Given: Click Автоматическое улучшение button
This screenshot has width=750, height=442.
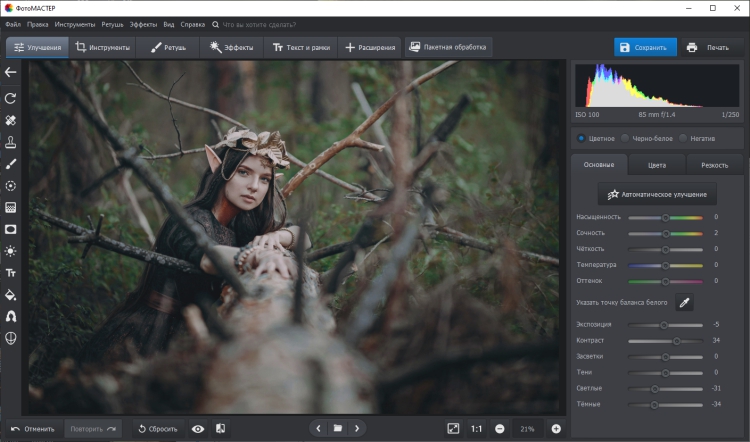Looking at the screenshot, I should [x=656, y=194].
